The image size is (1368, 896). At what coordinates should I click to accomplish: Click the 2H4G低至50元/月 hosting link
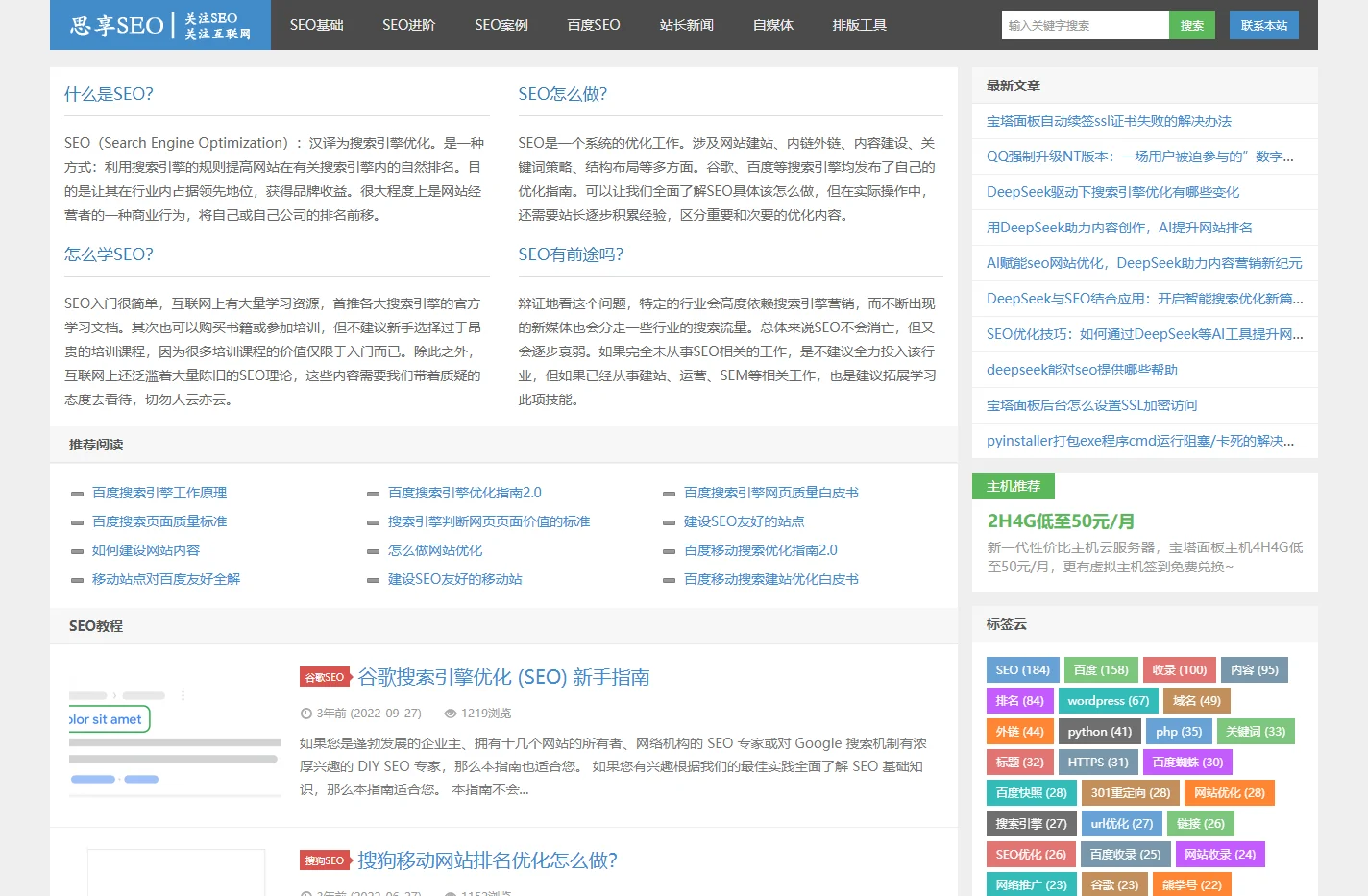pyautogui.click(x=1061, y=521)
